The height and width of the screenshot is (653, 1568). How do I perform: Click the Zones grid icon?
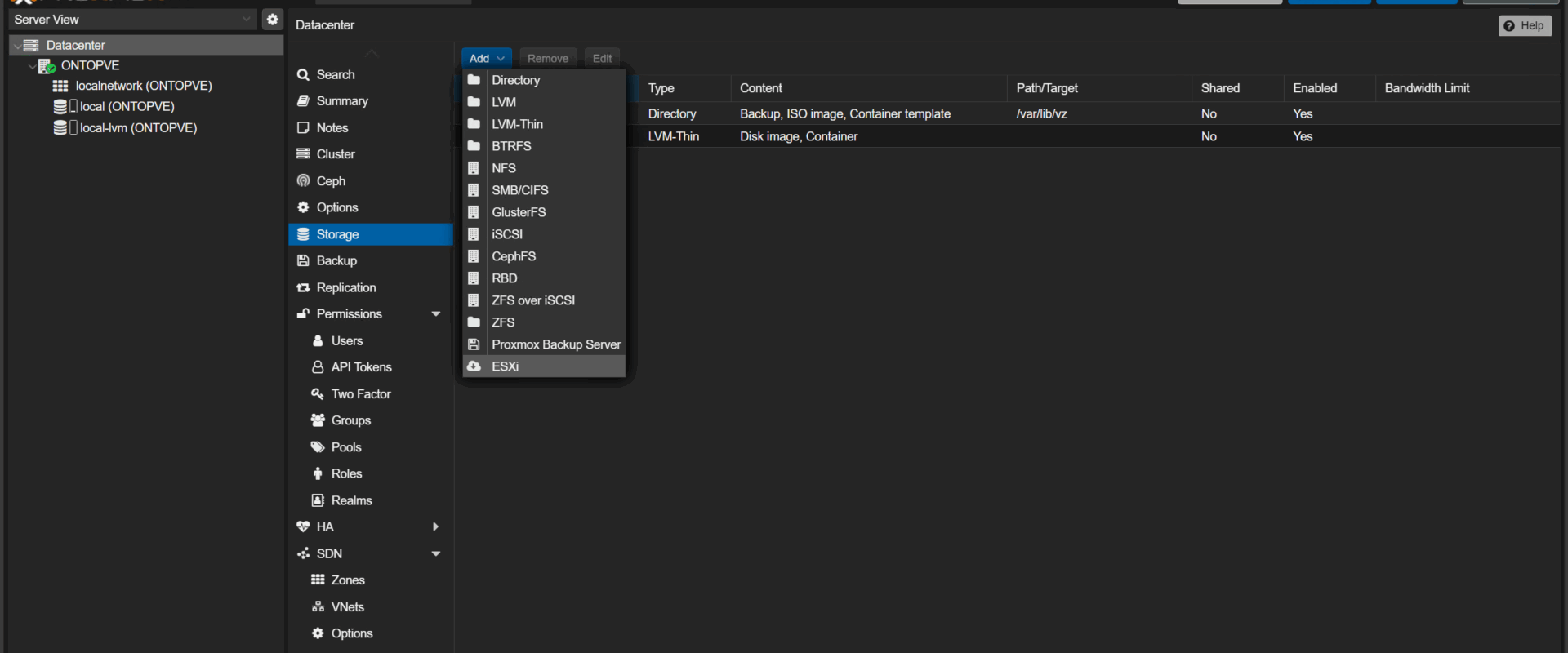[318, 580]
